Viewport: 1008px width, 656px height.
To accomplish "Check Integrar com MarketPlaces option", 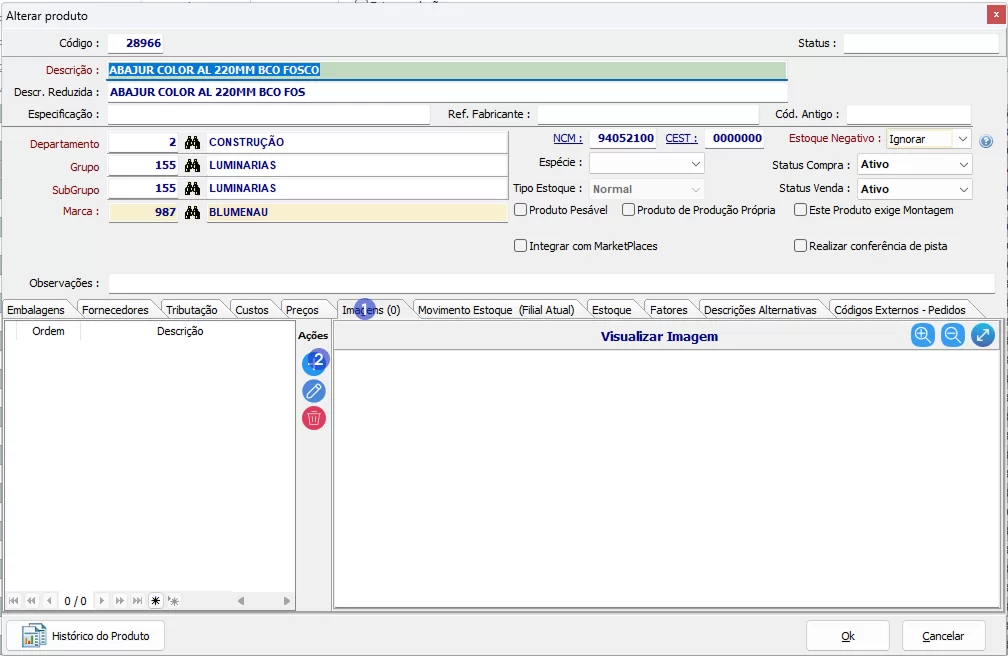I will coord(521,246).
